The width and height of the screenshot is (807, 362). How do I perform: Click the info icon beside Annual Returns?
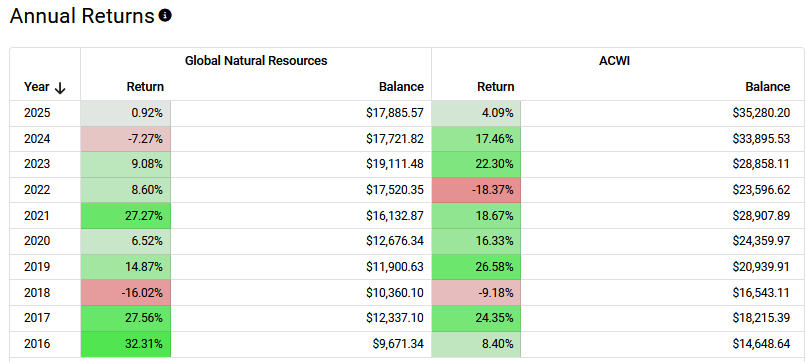coord(165,15)
